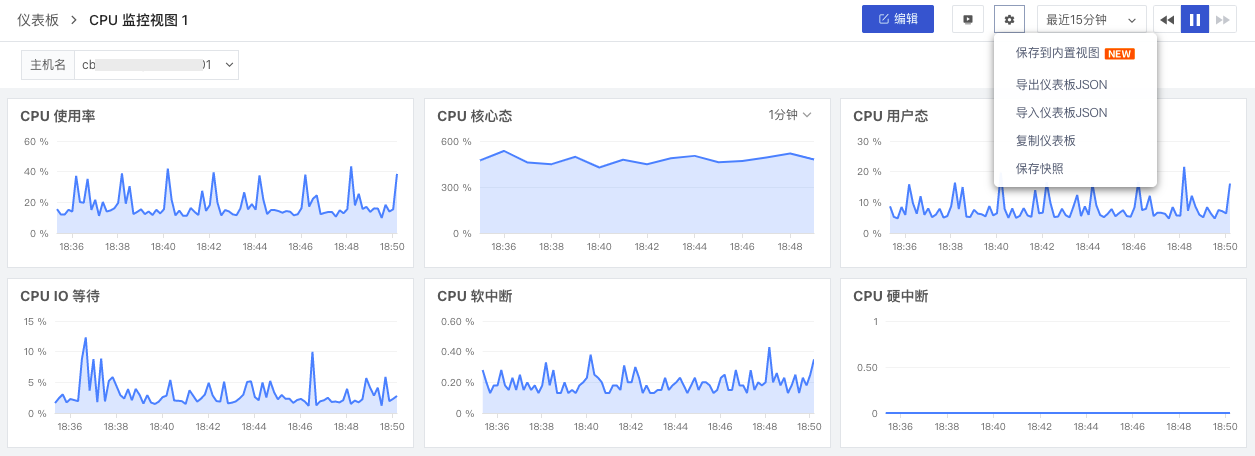
Task: Click the rewind time range icon
Action: coord(1167,19)
